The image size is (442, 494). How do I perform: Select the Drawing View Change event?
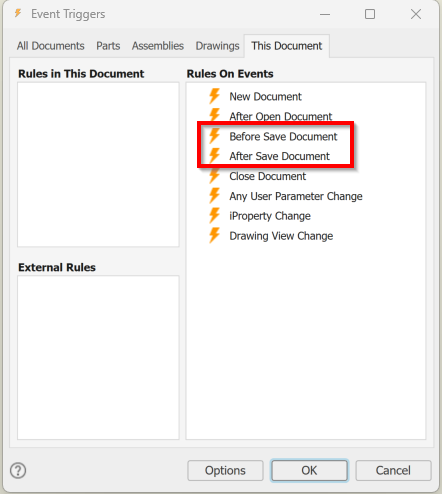tap(281, 236)
